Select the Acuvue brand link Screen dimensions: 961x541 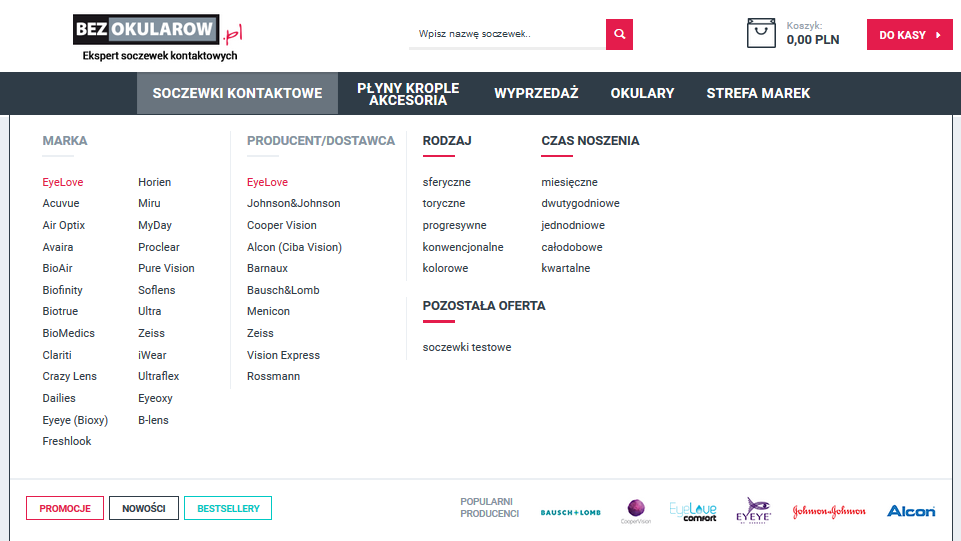coord(61,203)
